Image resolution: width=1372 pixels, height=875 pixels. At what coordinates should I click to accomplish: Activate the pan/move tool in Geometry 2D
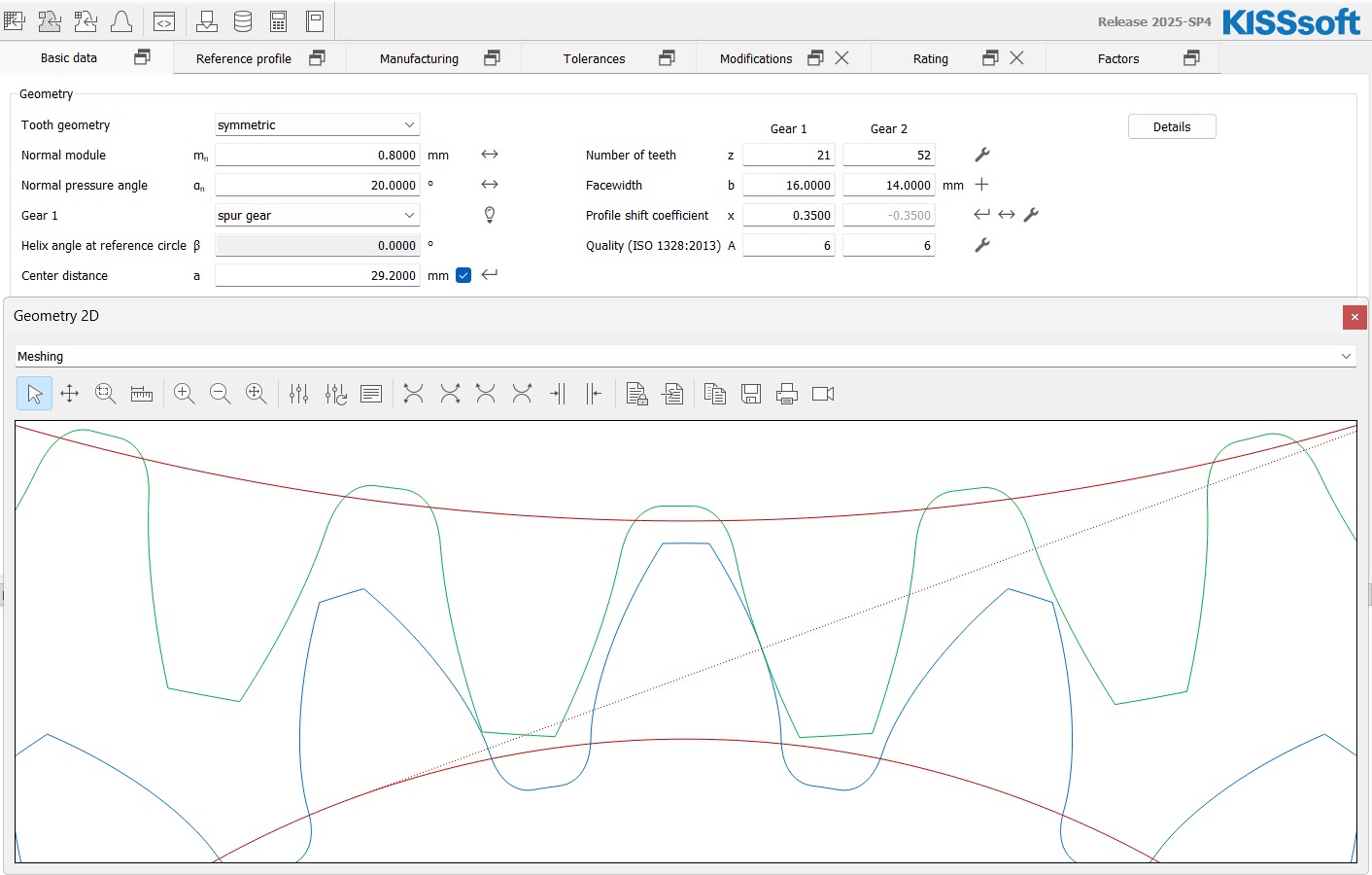69,394
